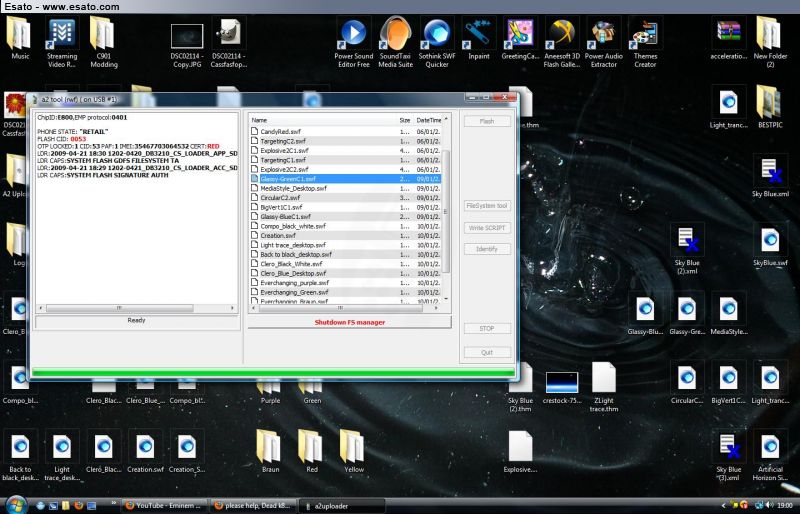Image resolution: width=800 pixels, height=514 pixels.
Task: Click the Write SCRIPT button
Action: coord(487,228)
